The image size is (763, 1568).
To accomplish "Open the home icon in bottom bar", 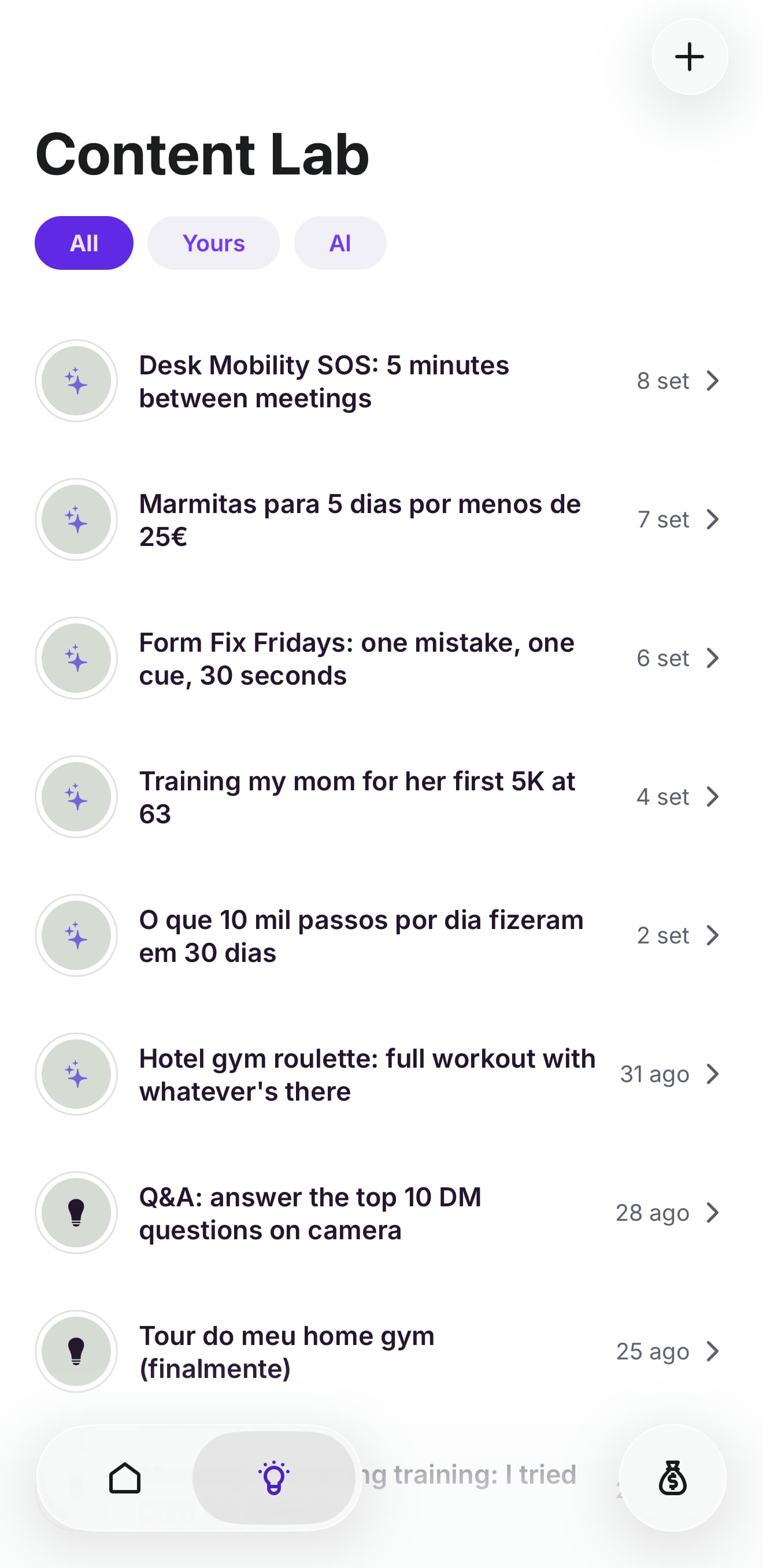I will pos(125,1477).
